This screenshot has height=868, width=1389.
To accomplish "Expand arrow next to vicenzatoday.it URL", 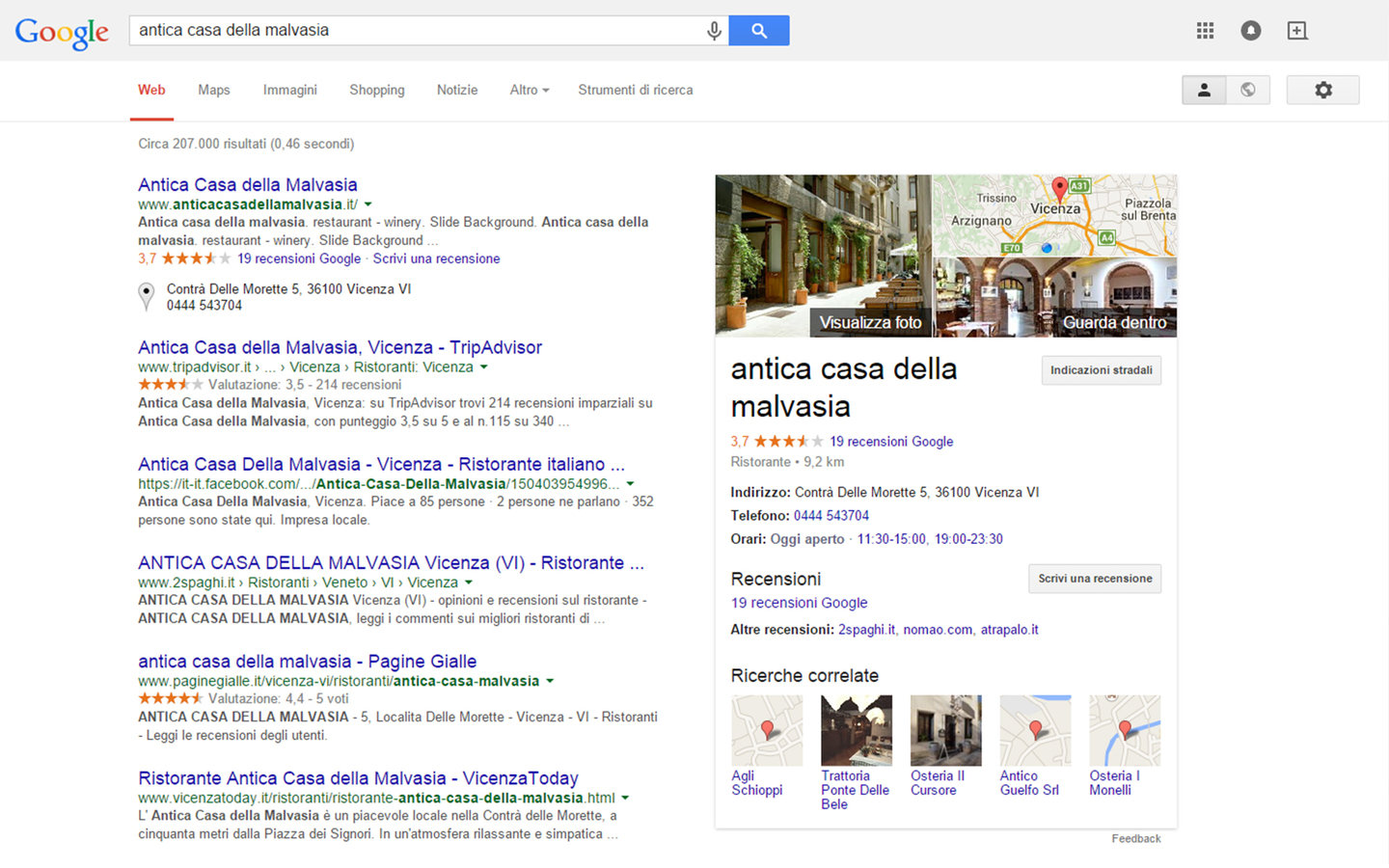I will click(625, 798).
